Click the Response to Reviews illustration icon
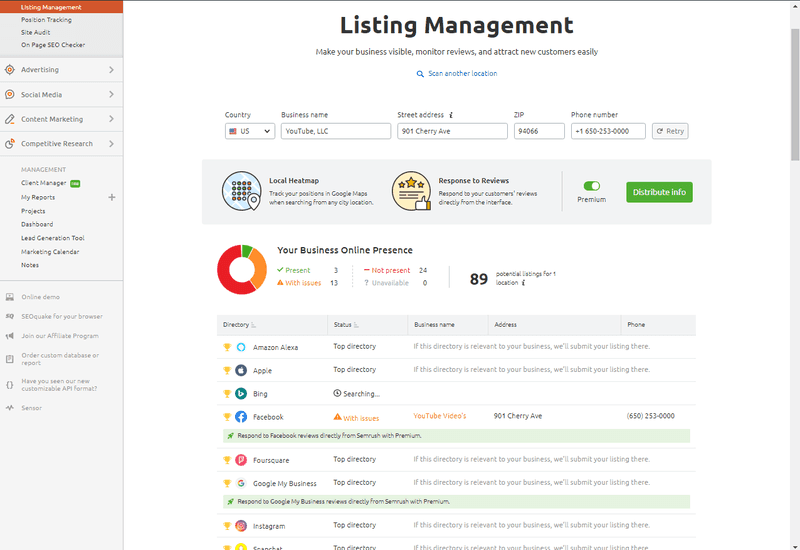This screenshot has height=550, width=800. [411, 191]
